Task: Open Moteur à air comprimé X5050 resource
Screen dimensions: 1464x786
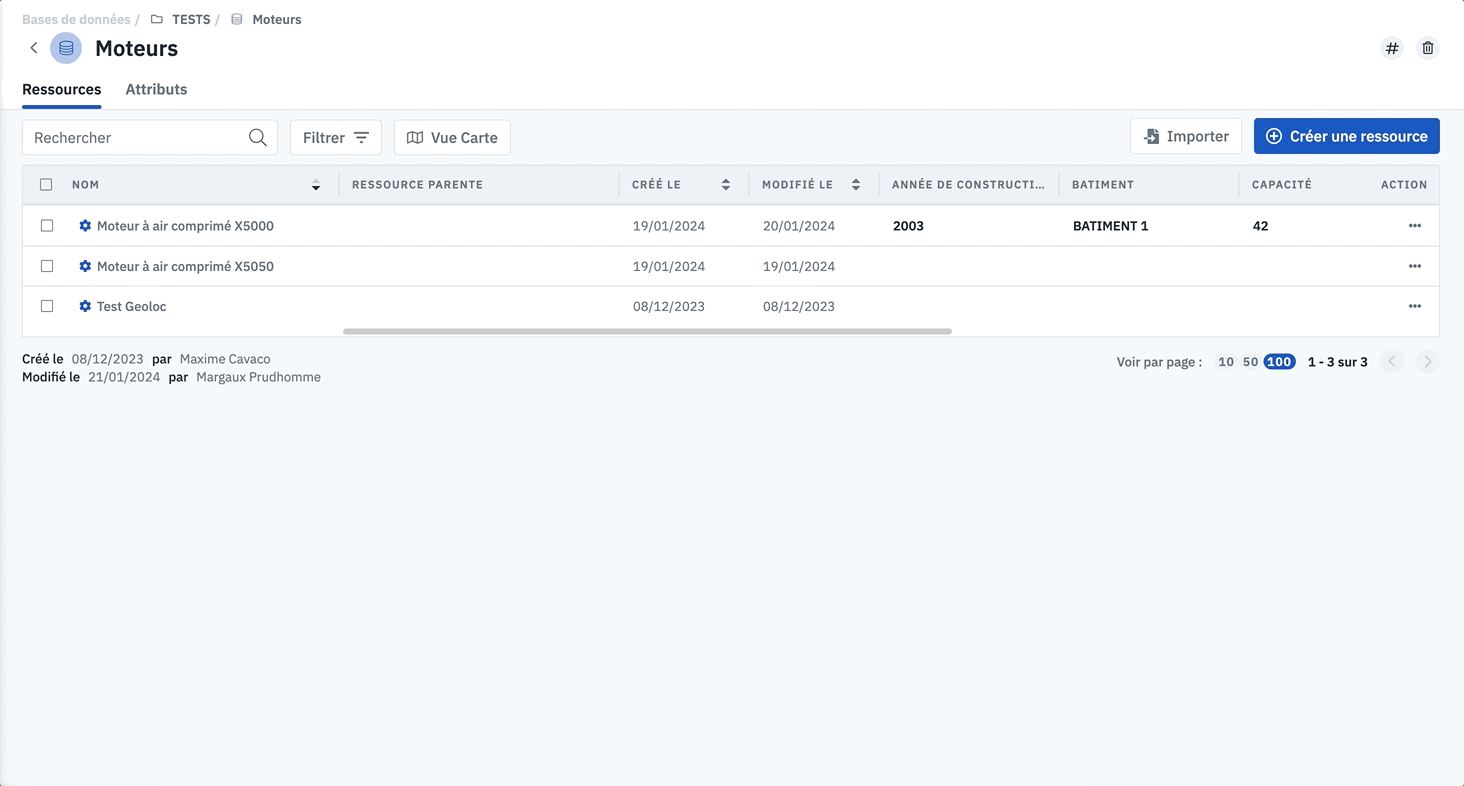Action: [185, 266]
